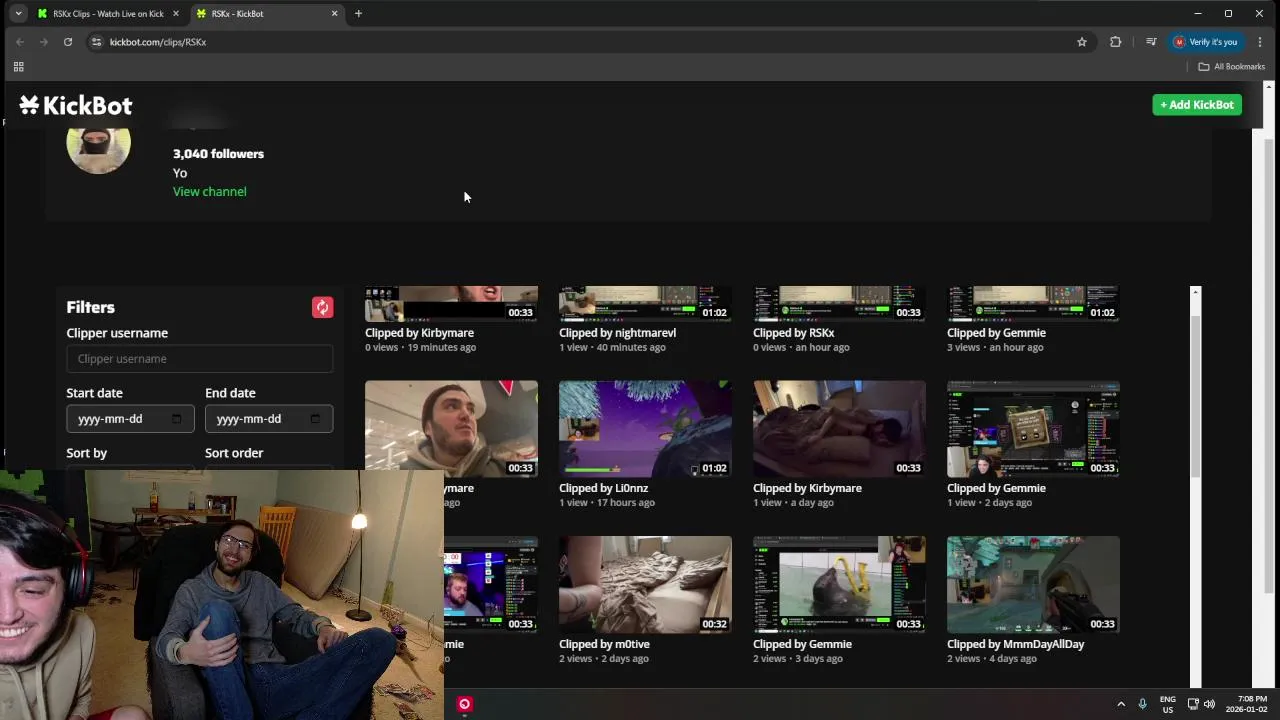Image resolution: width=1280 pixels, height=720 pixels.
Task: Click the clips list scroll up arrow
Action: (1195, 292)
